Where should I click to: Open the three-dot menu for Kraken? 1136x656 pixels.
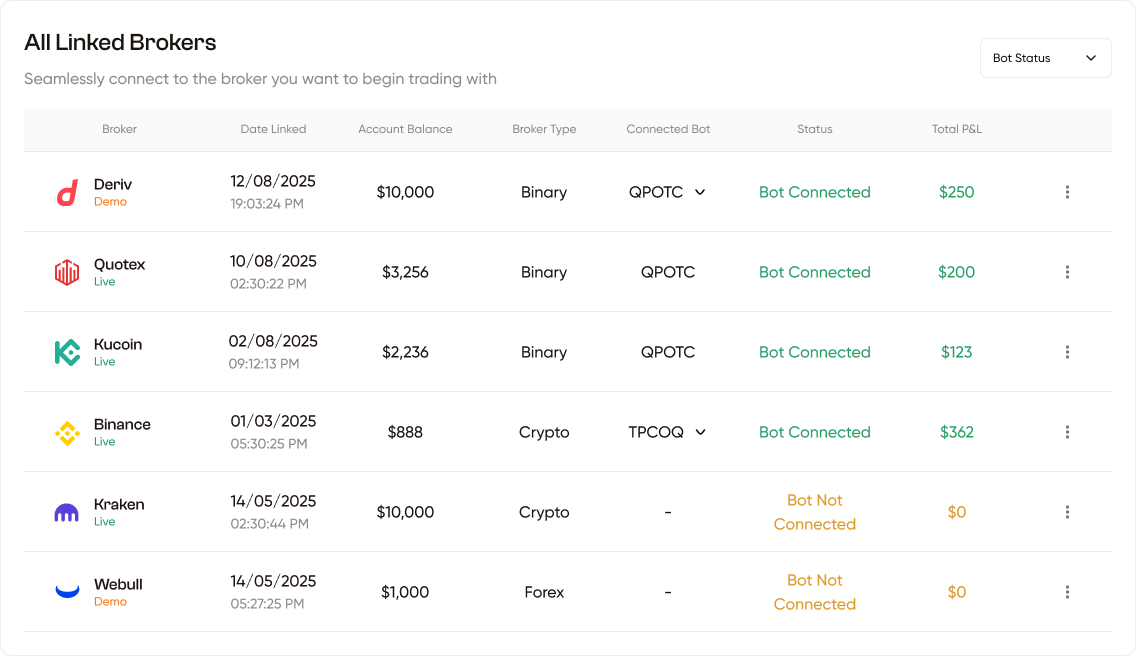(1067, 512)
